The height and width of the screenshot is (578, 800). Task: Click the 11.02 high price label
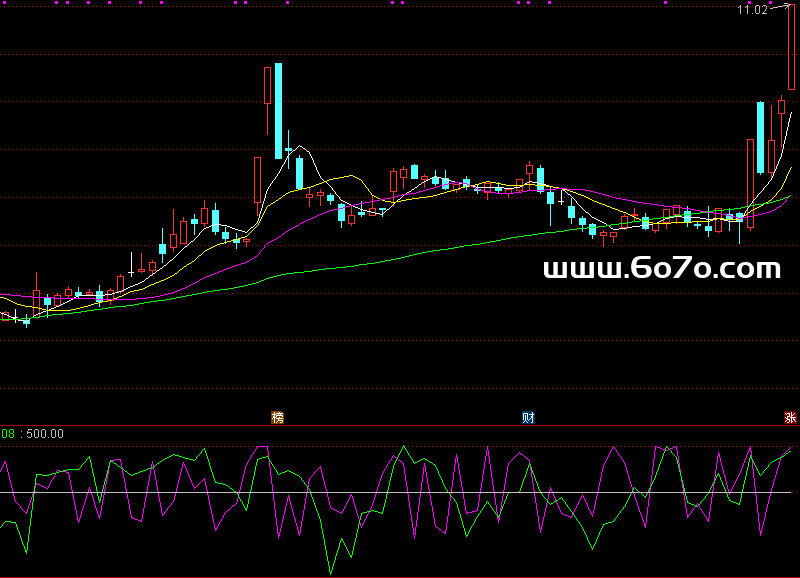752,10
